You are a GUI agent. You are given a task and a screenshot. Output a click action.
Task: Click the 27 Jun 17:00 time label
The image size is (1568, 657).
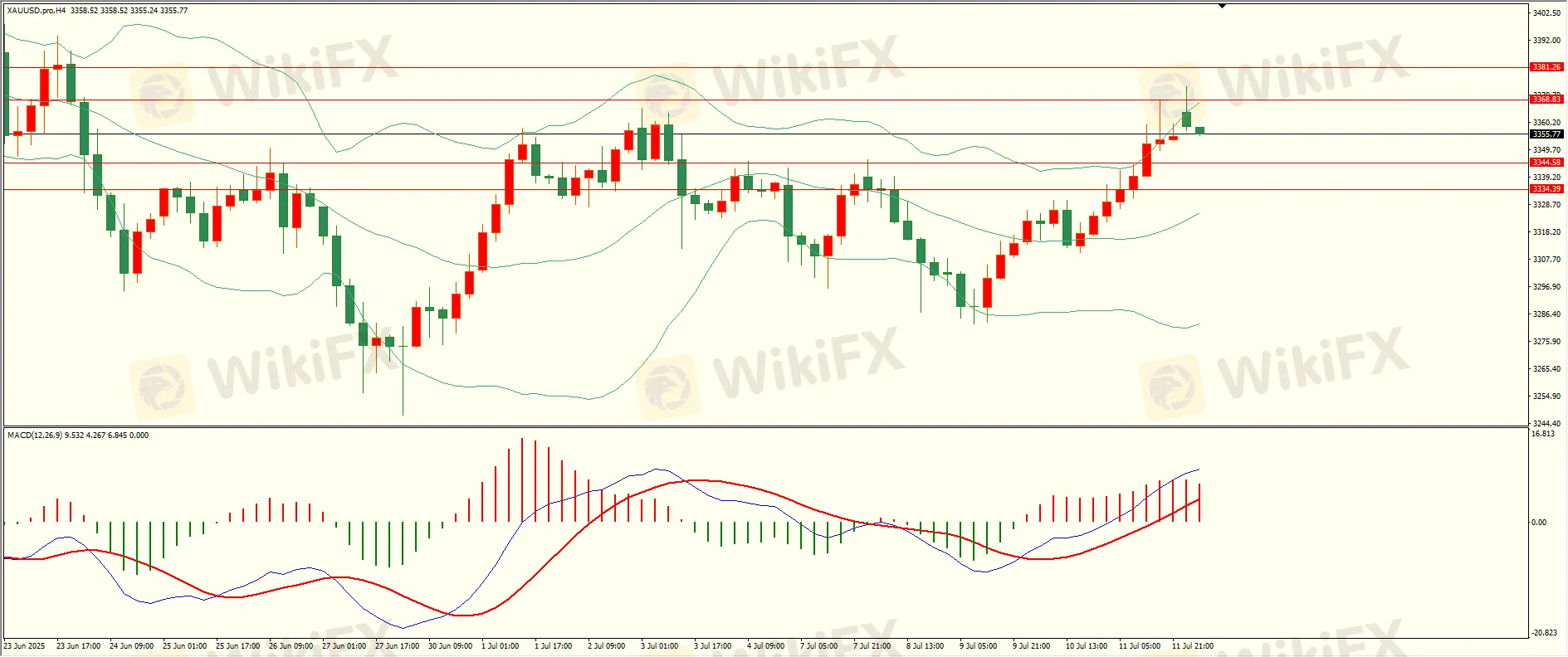[397, 646]
